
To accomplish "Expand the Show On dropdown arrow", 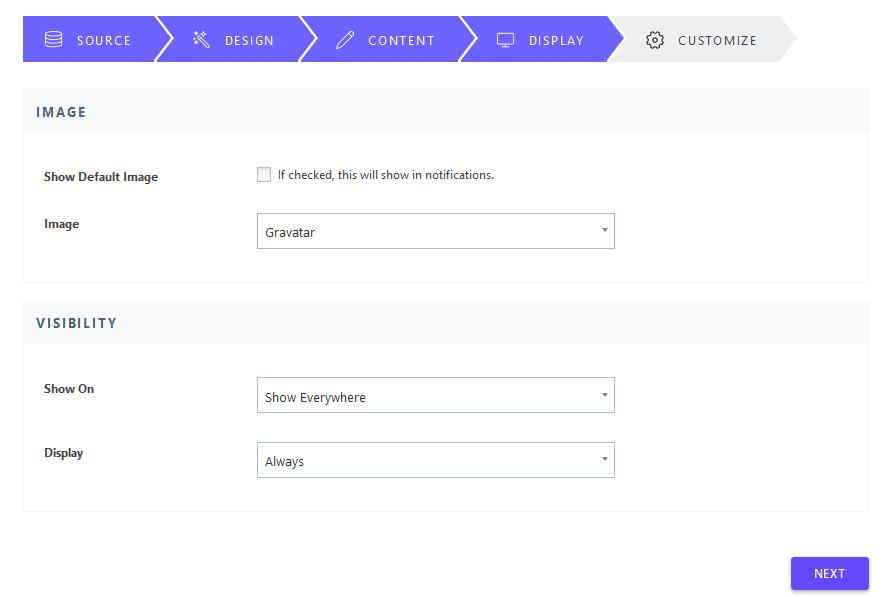I will point(605,395).
